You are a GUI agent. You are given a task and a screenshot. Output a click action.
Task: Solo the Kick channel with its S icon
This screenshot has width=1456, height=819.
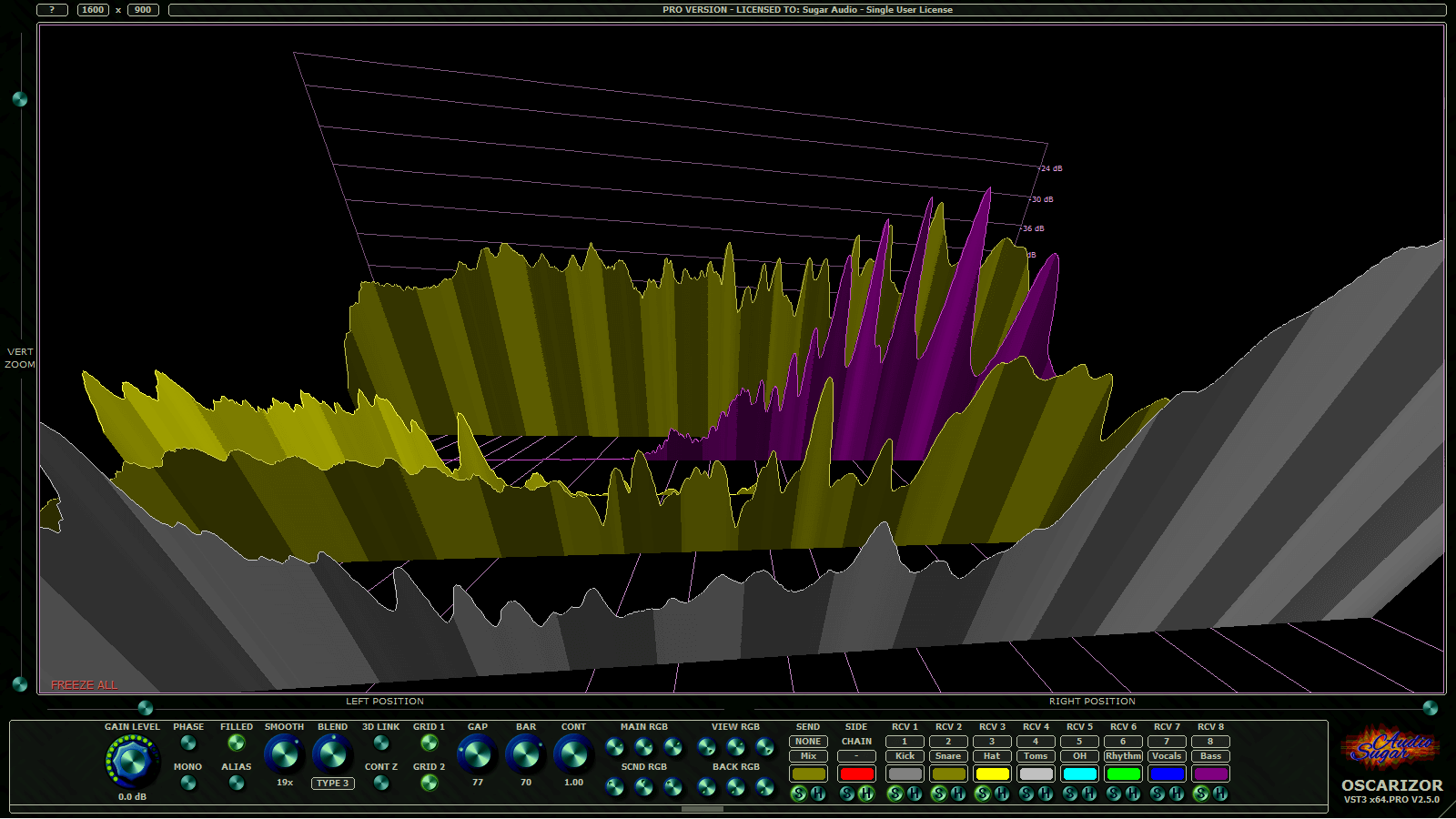(896, 794)
